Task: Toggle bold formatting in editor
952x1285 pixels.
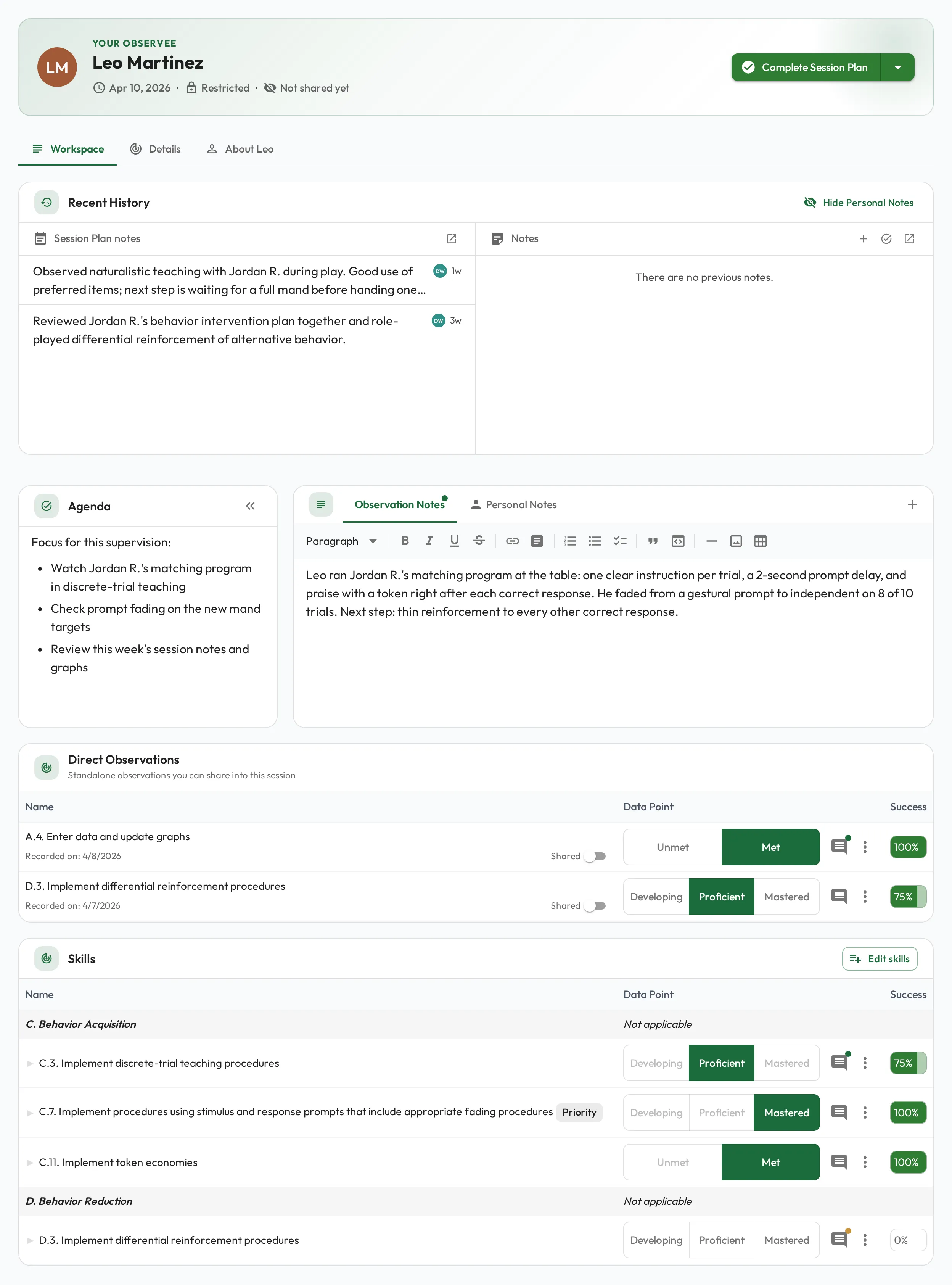Action: [405, 541]
